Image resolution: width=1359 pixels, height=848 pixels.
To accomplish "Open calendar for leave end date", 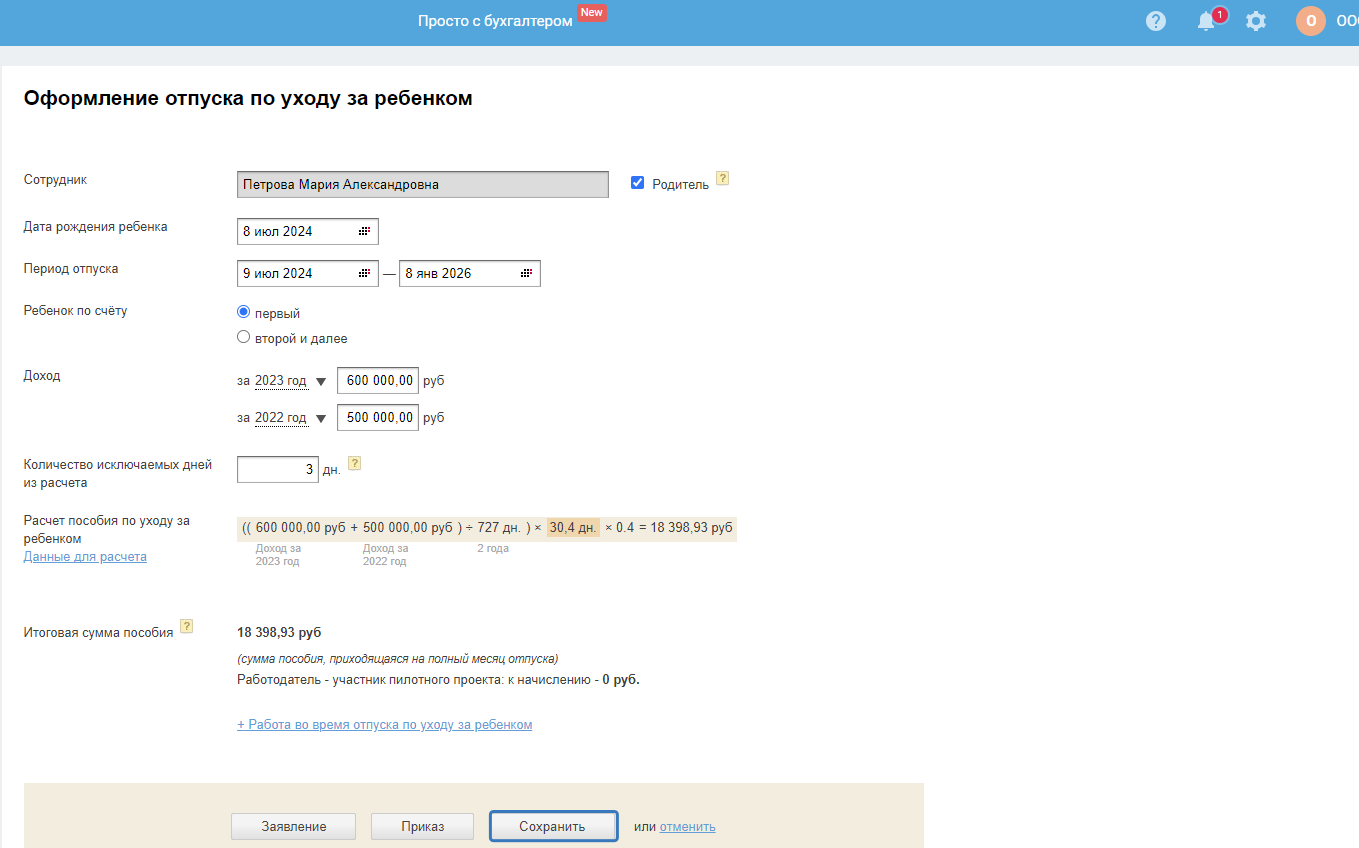I will (x=527, y=273).
